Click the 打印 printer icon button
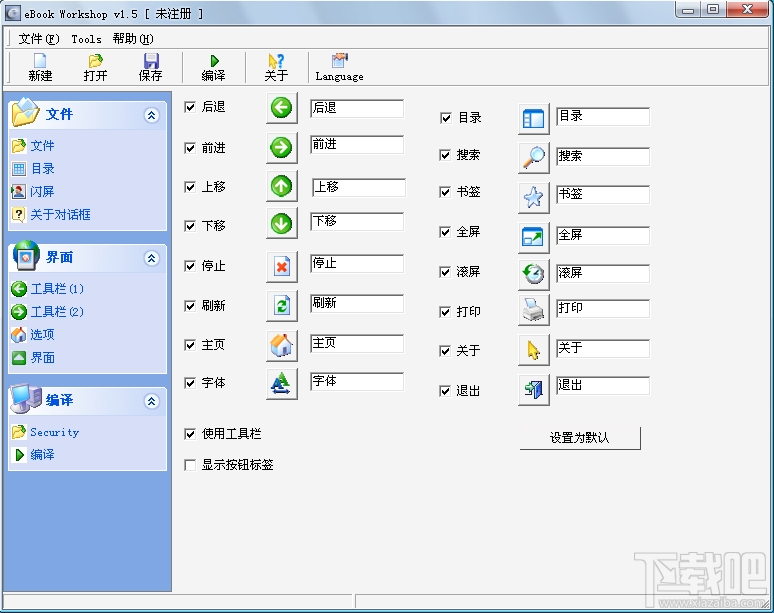The height and width of the screenshot is (613, 774). coord(534,310)
